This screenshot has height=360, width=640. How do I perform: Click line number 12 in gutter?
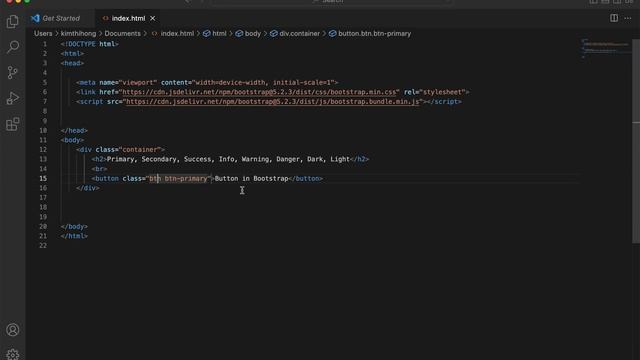tap(43, 150)
